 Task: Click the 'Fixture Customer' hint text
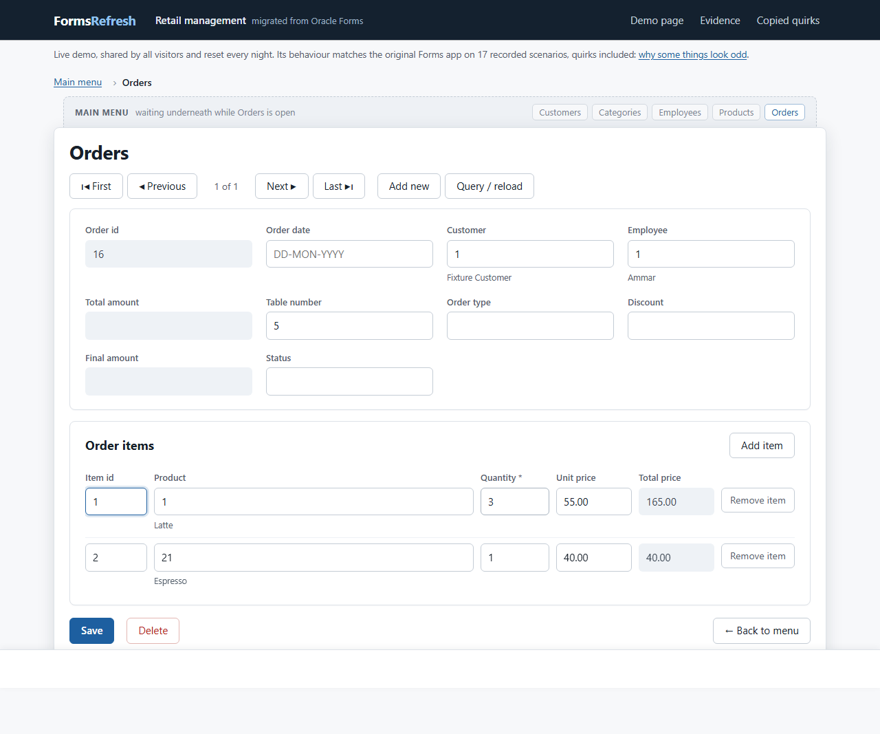click(x=479, y=278)
